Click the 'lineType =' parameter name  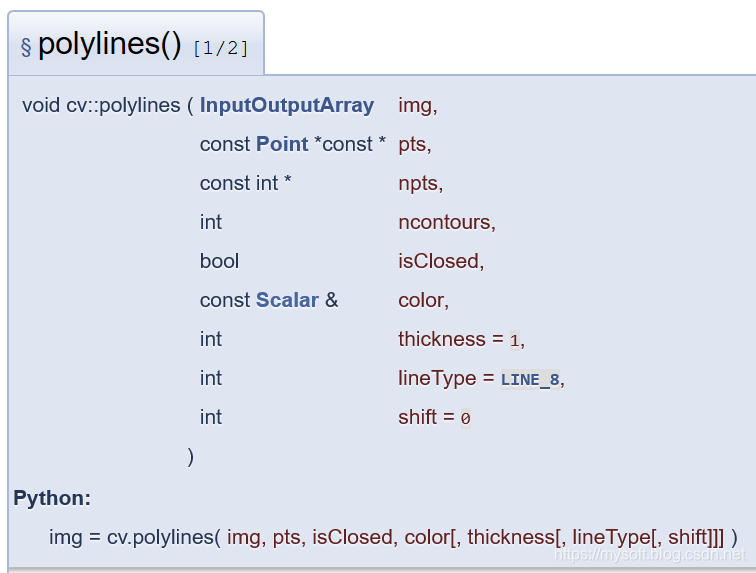(446, 378)
